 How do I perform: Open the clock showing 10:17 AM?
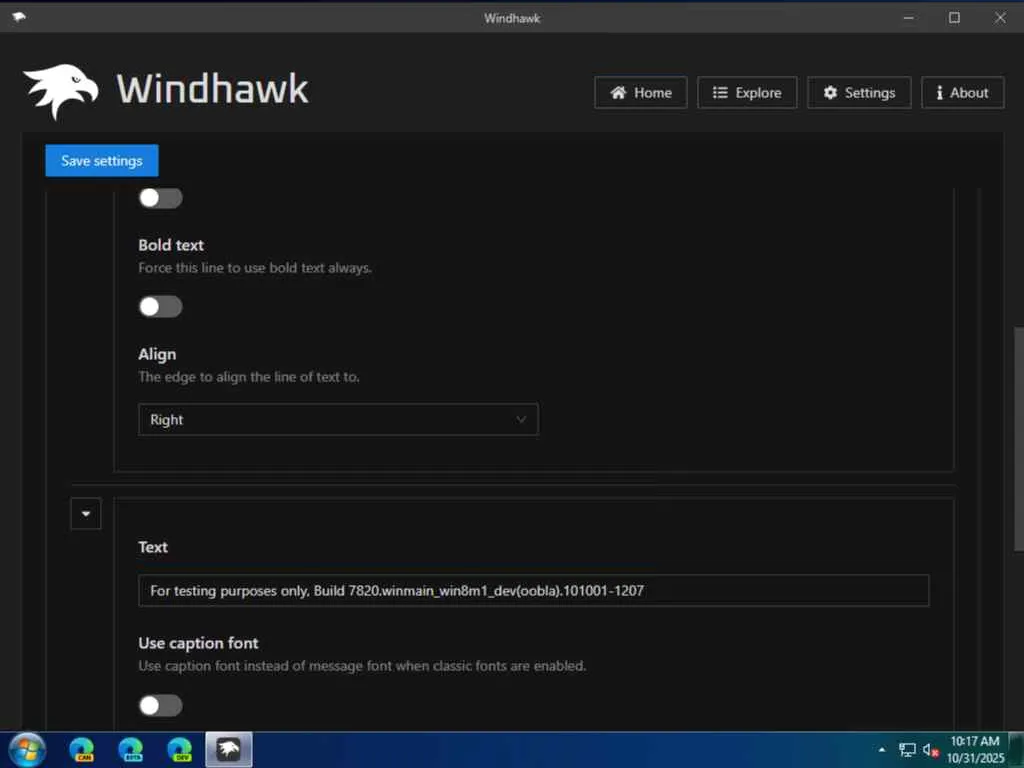[975, 750]
